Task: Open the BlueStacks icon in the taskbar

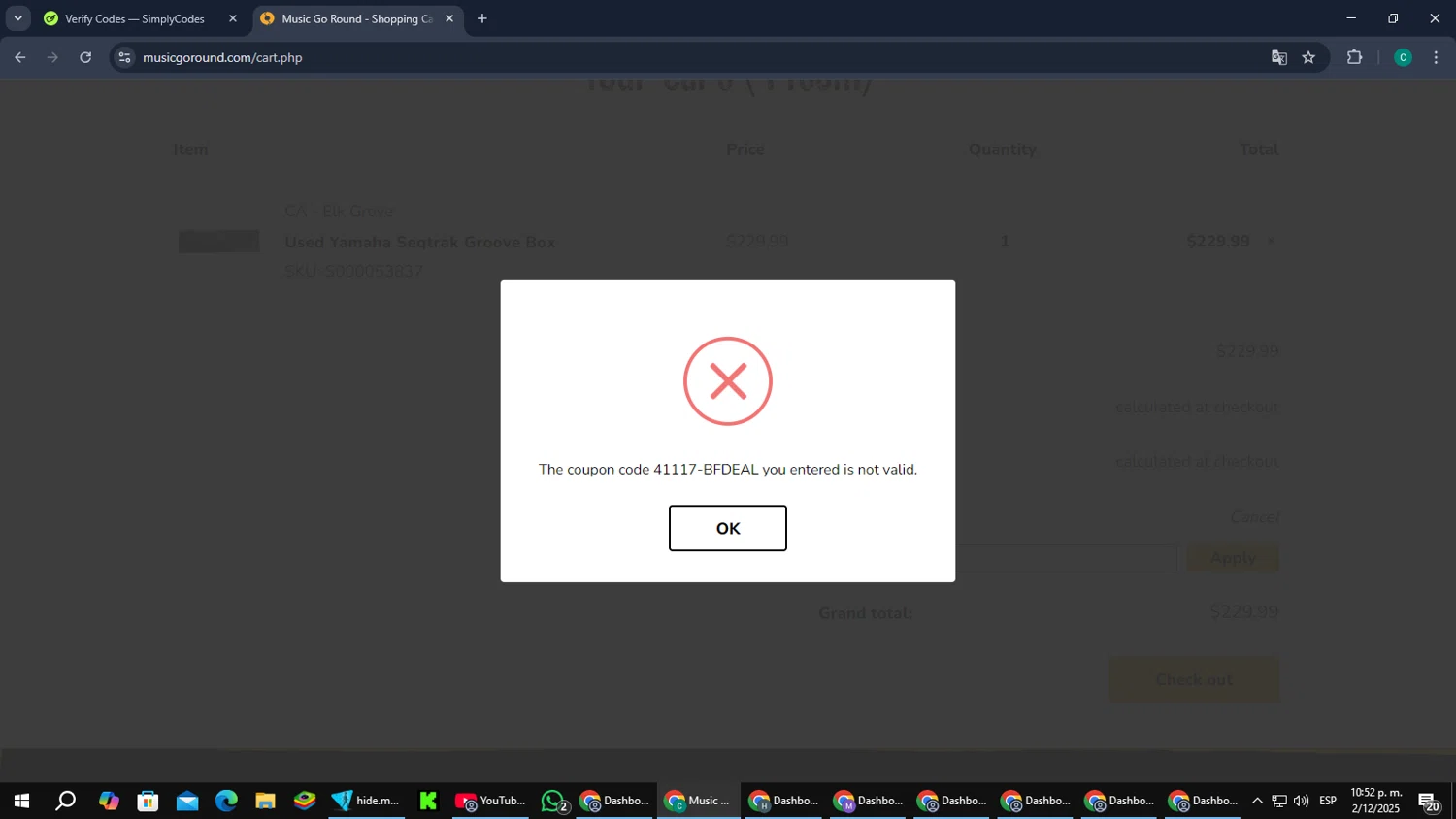Action: point(305,801)
